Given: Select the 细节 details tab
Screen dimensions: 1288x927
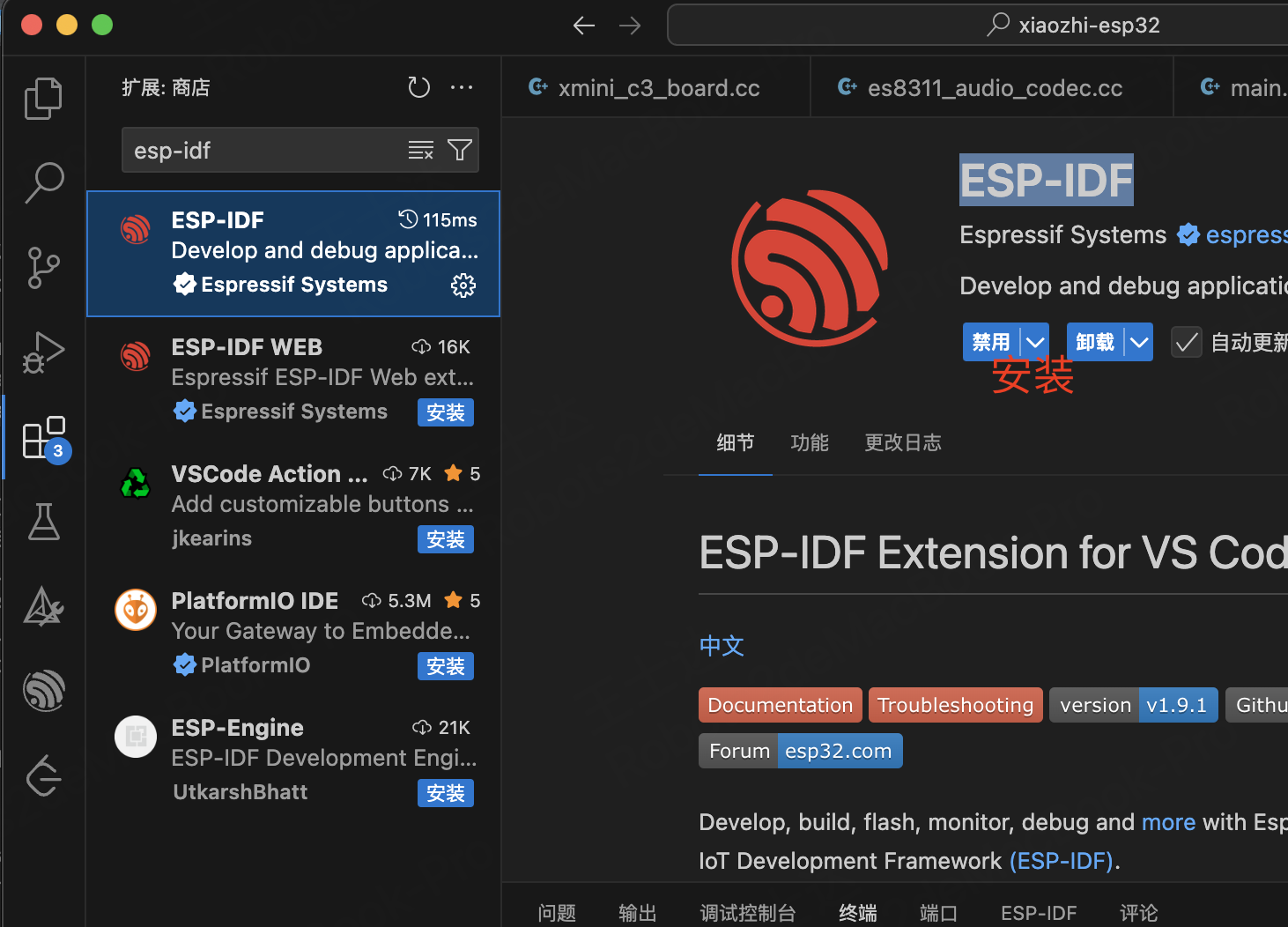Looking at the screenshot, I should [x=736, y=442].
